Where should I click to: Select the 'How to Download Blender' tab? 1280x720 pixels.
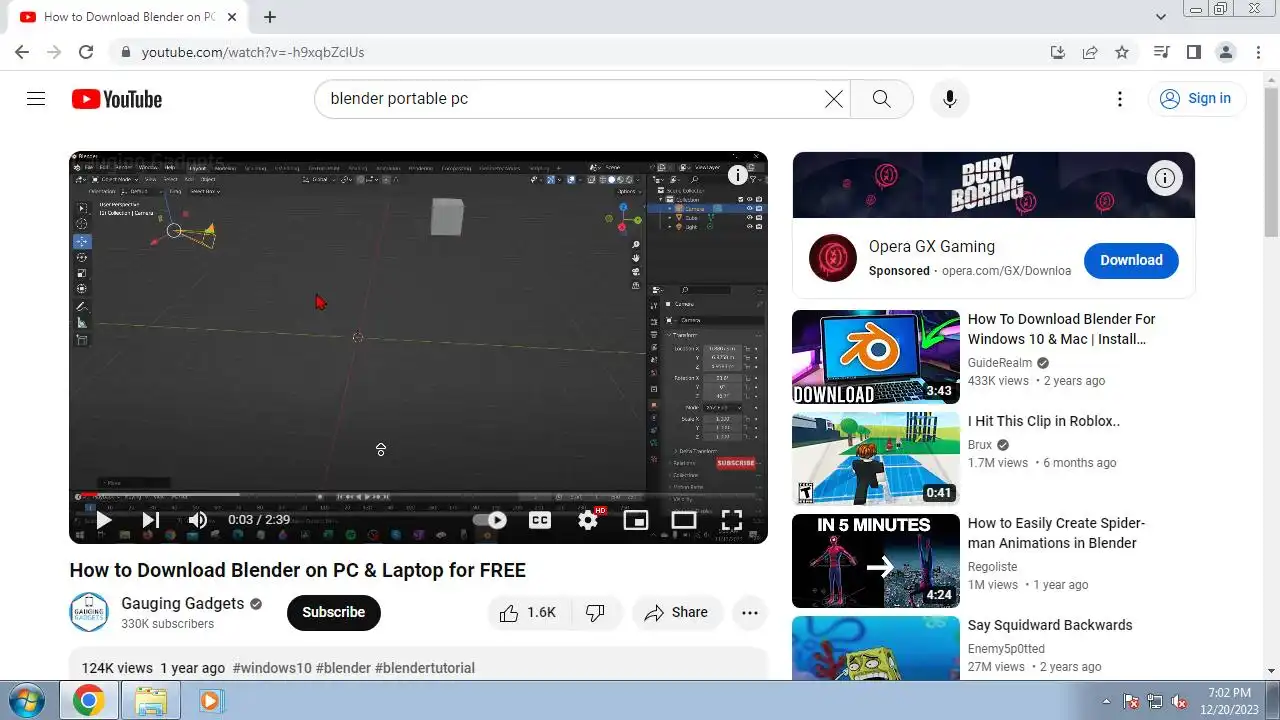[x=128, y=17]
